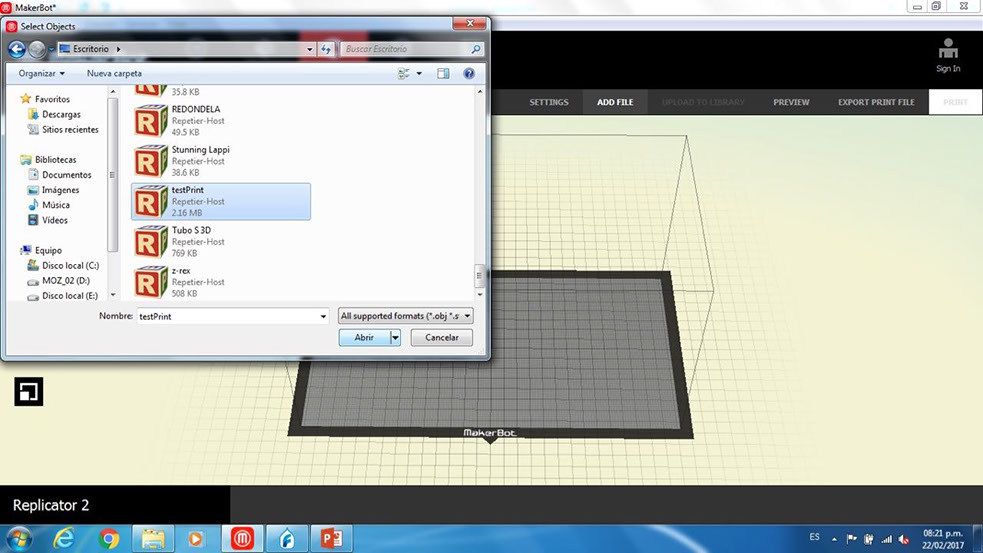Click the navigation pane scrollbar thumb

[x=113, y=175]
